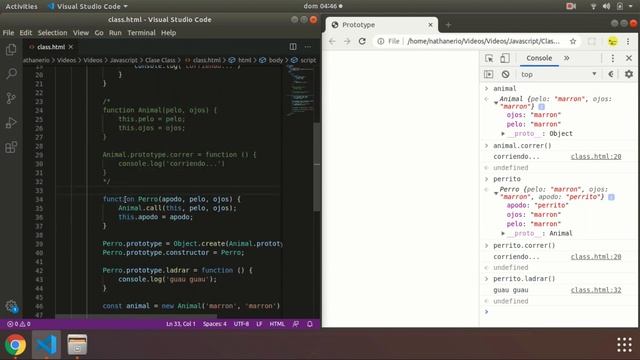Open the class.html:32 source link
Image resolution: width=640 pixels, height=360 pixels.
[596, 290]
